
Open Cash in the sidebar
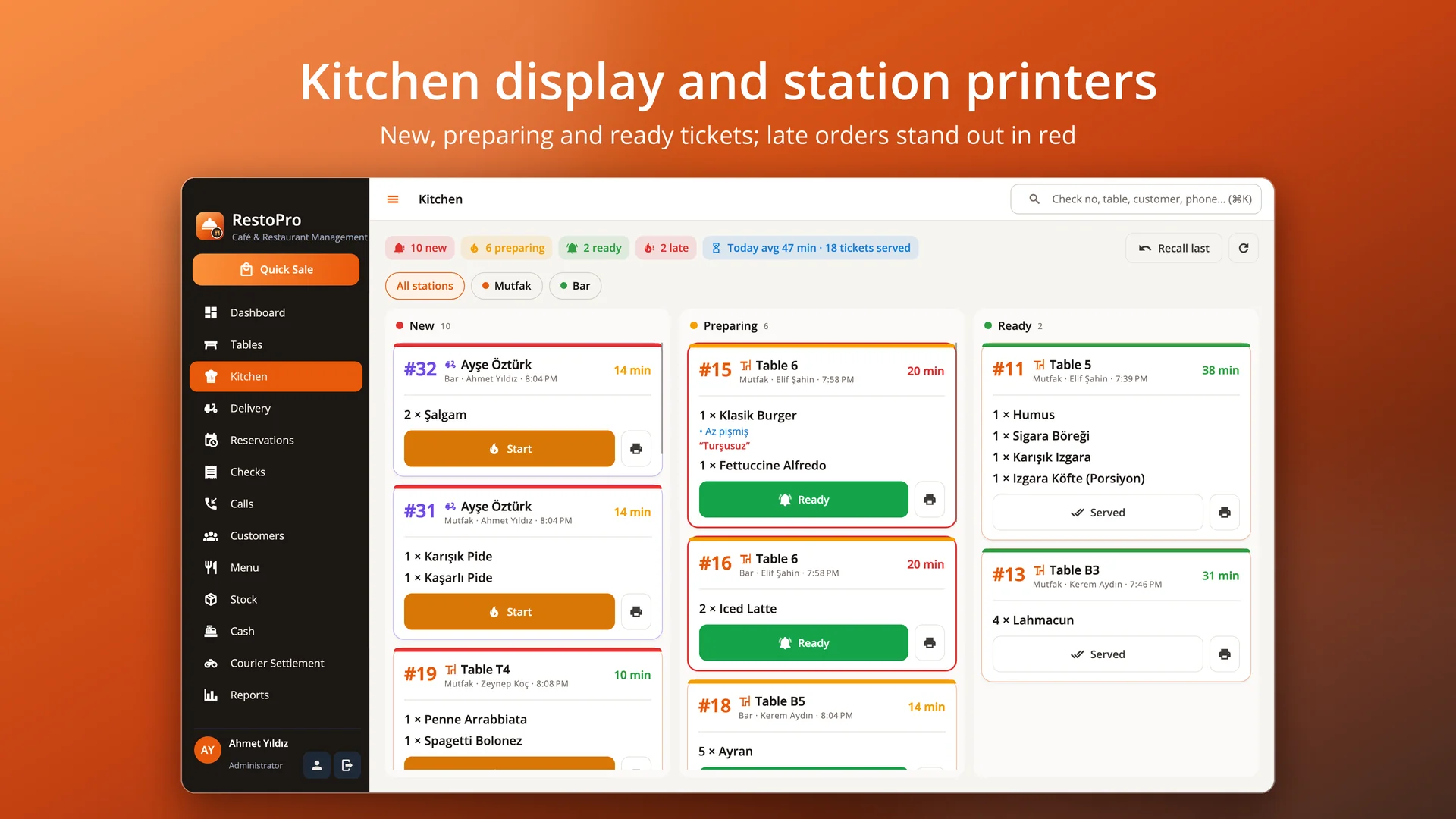276,631
